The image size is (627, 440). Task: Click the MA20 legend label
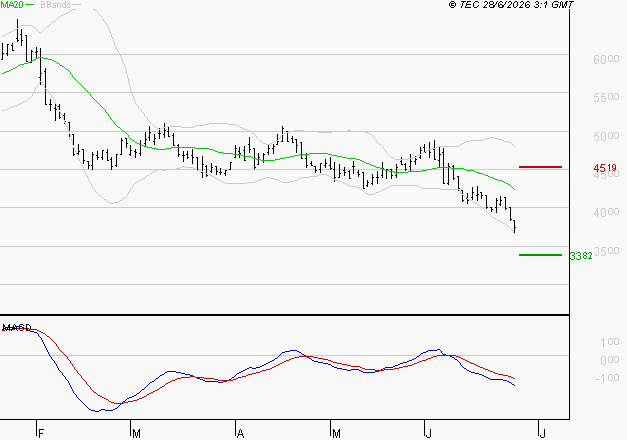12,5
